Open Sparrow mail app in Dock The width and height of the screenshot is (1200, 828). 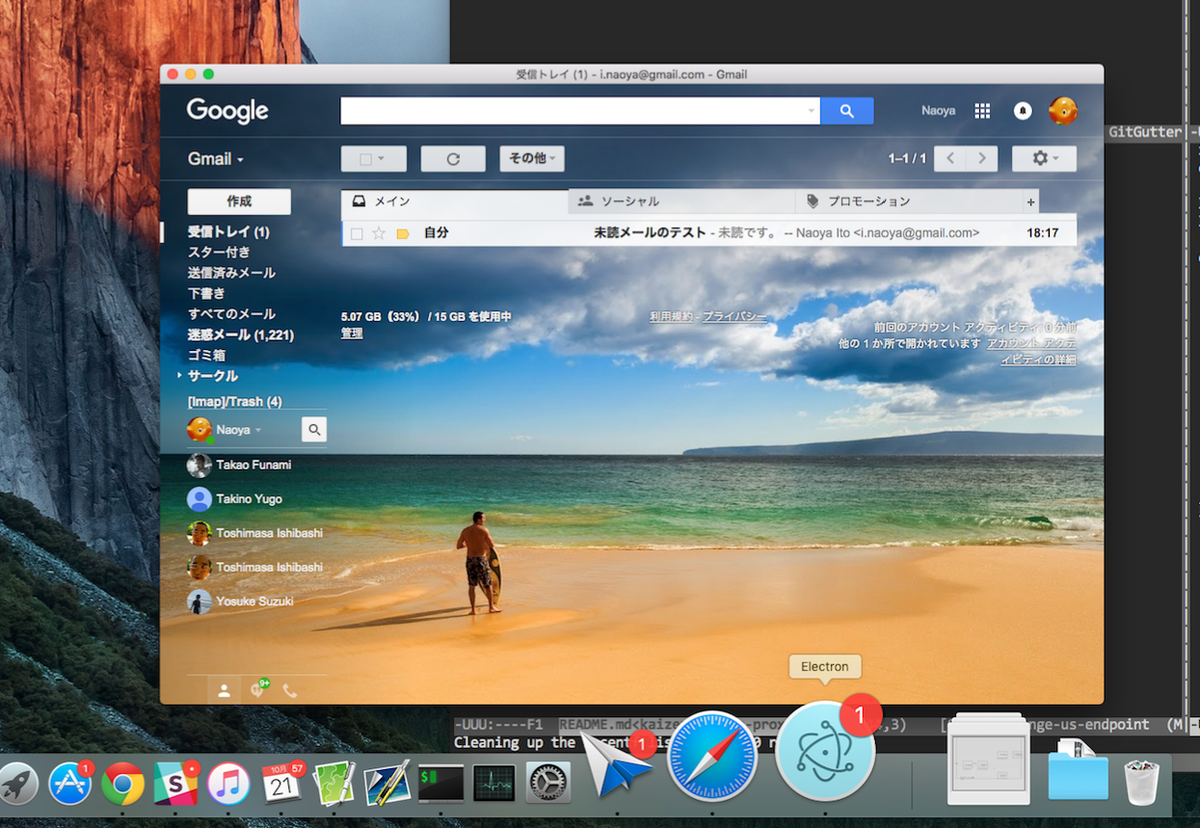tap(618, 763)
